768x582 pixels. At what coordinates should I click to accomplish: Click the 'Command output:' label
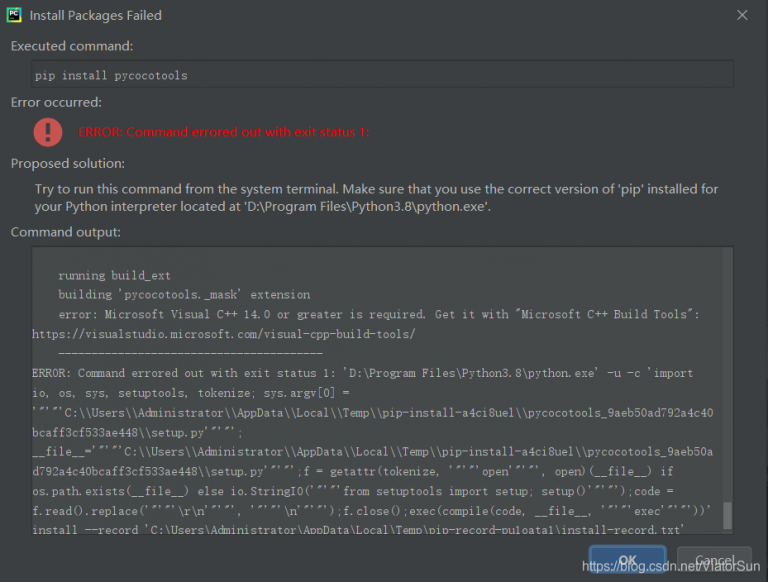[65, 232]
